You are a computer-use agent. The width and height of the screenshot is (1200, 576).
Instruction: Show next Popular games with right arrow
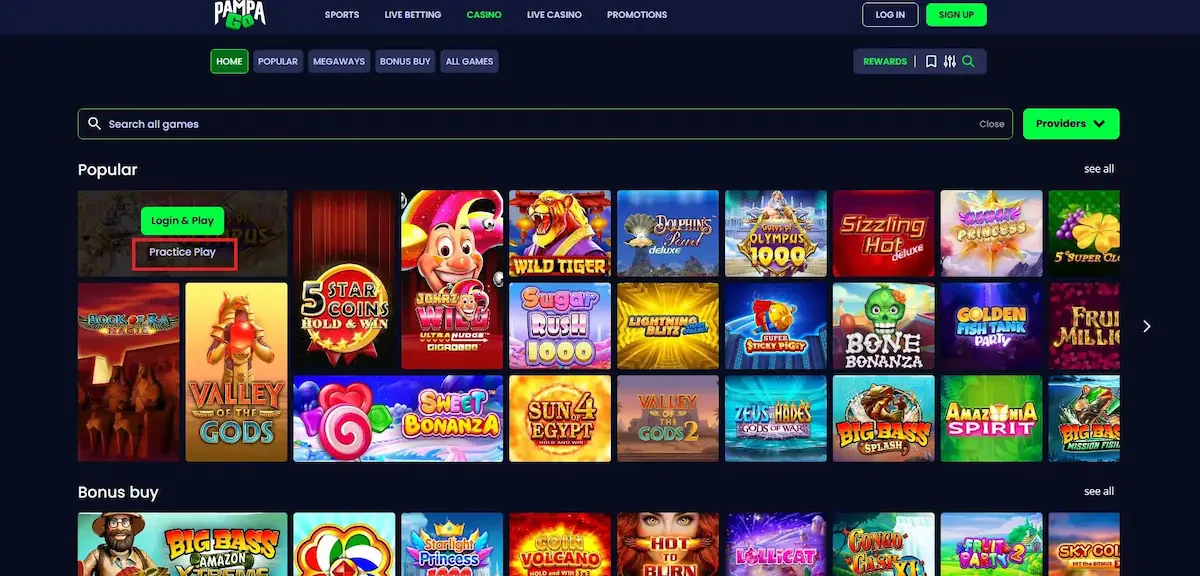pos(1147,326)
